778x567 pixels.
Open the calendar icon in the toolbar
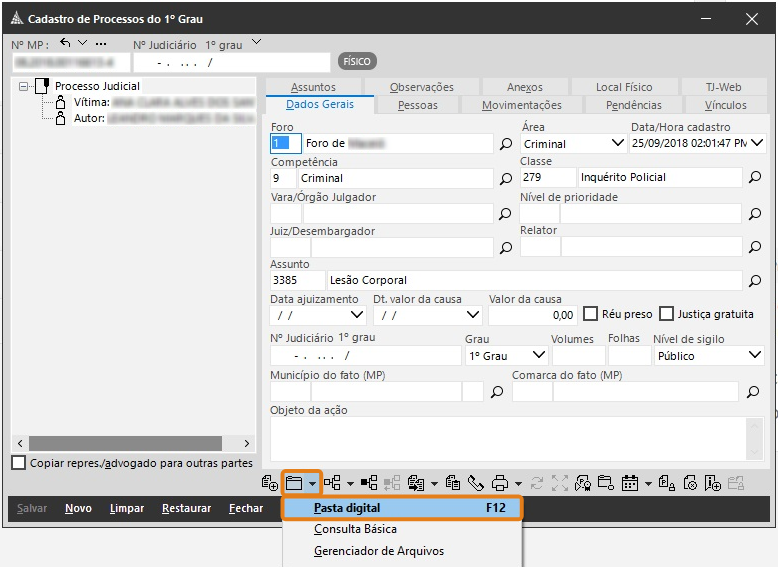click(630, 483)
